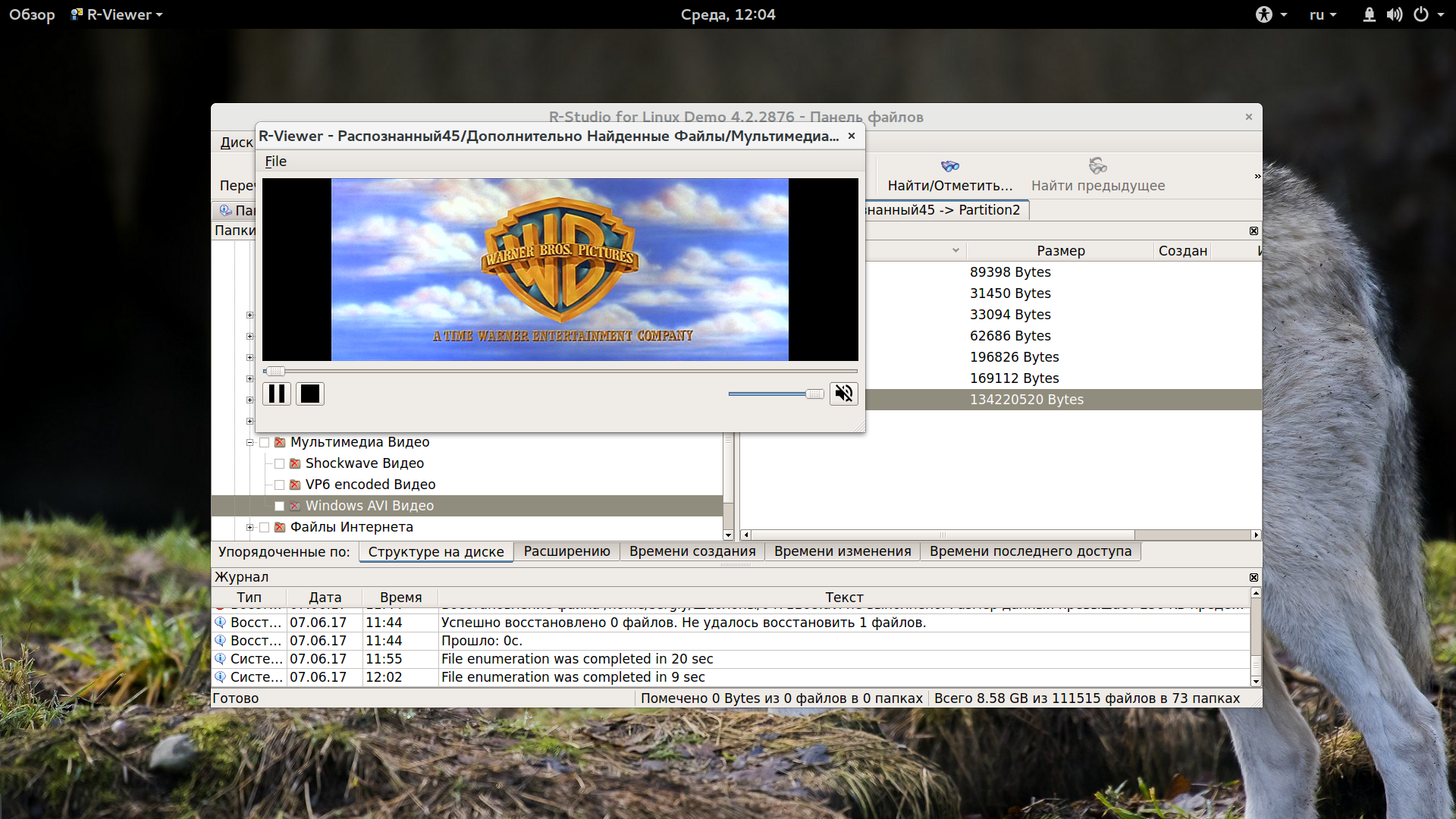Open the R-Viewer application menu in top bar

(x=117, y=14)
